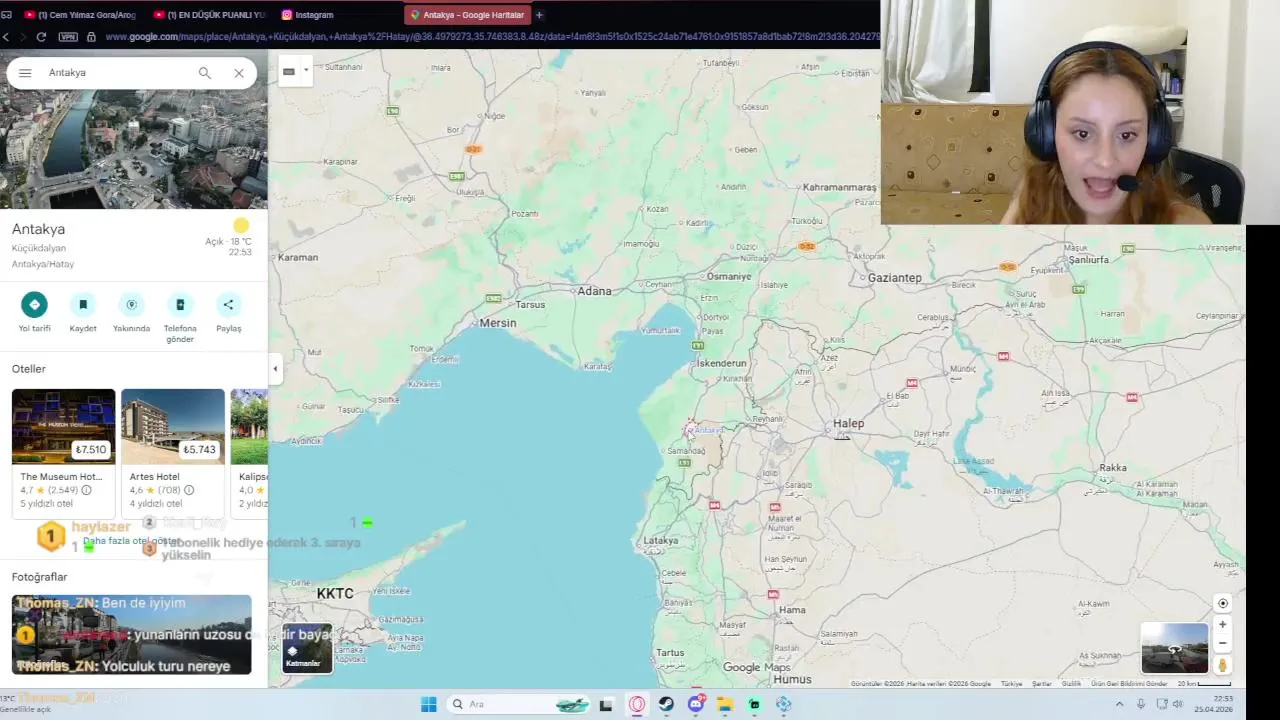Click the Mersin city label
The height and width of the screenshot is (720, 1280).
tap(498, 322)
